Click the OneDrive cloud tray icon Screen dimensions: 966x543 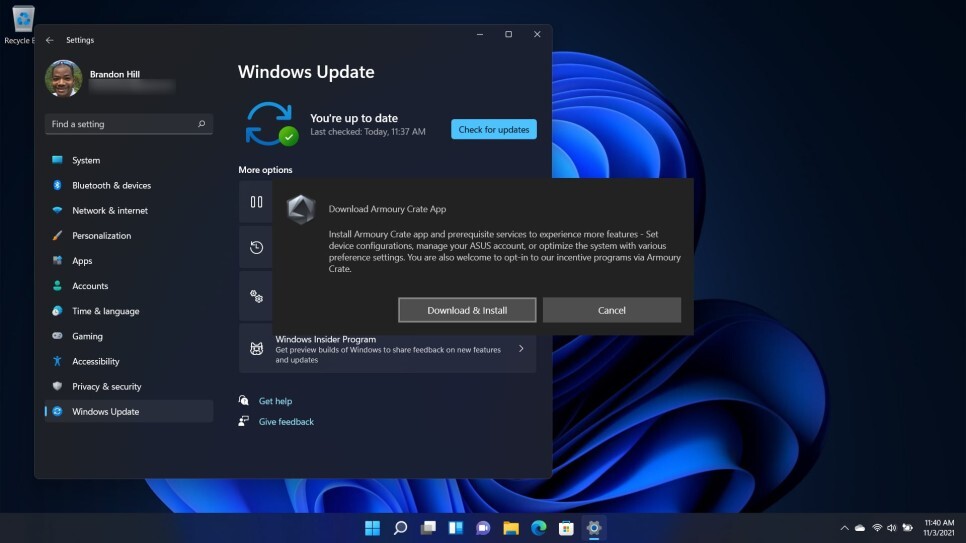860,528
